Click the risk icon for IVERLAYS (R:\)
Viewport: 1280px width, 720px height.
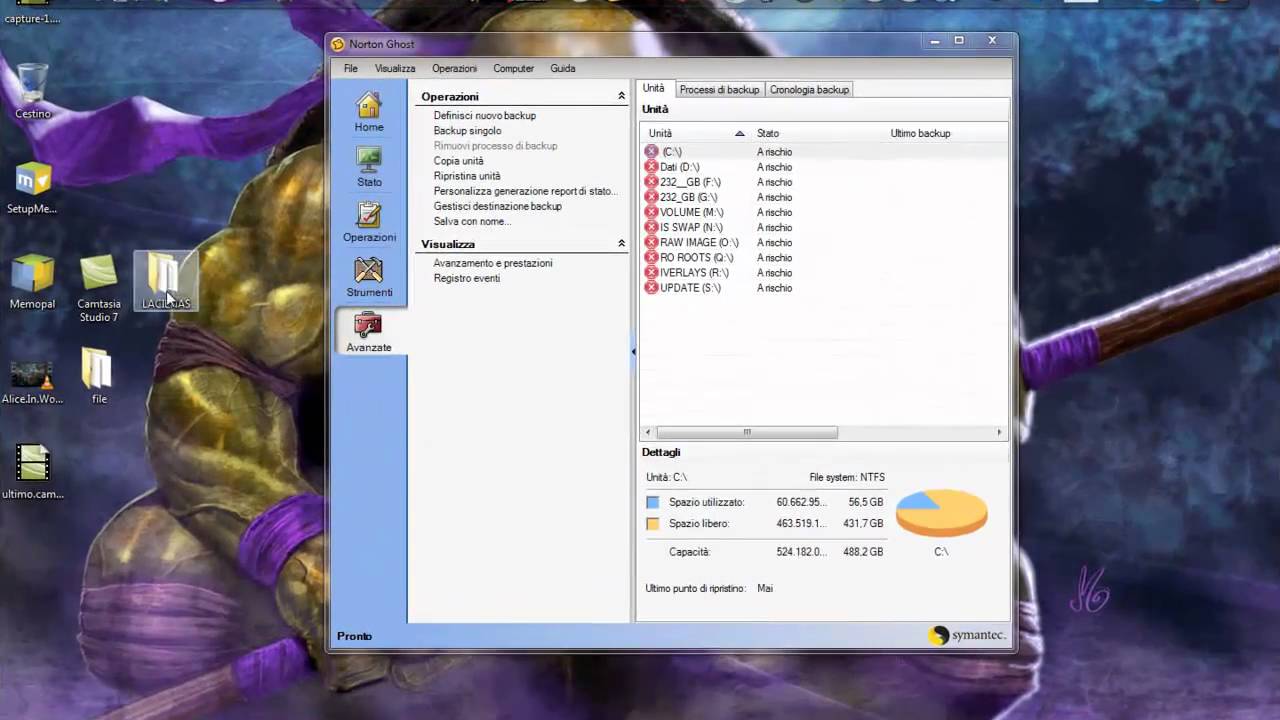point(652,272)
